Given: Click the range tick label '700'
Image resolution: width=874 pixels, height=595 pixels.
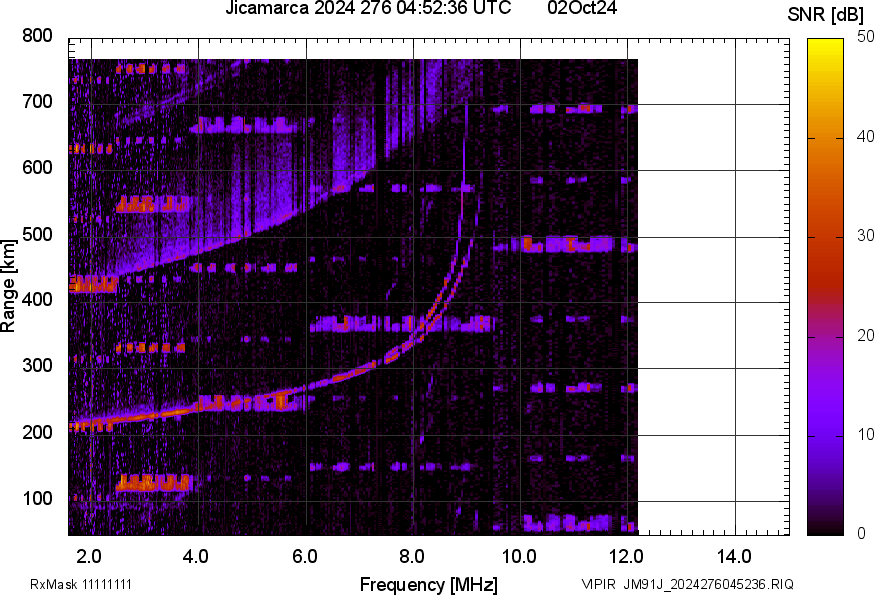Looking at the screenshot, I should click(37, 101).
